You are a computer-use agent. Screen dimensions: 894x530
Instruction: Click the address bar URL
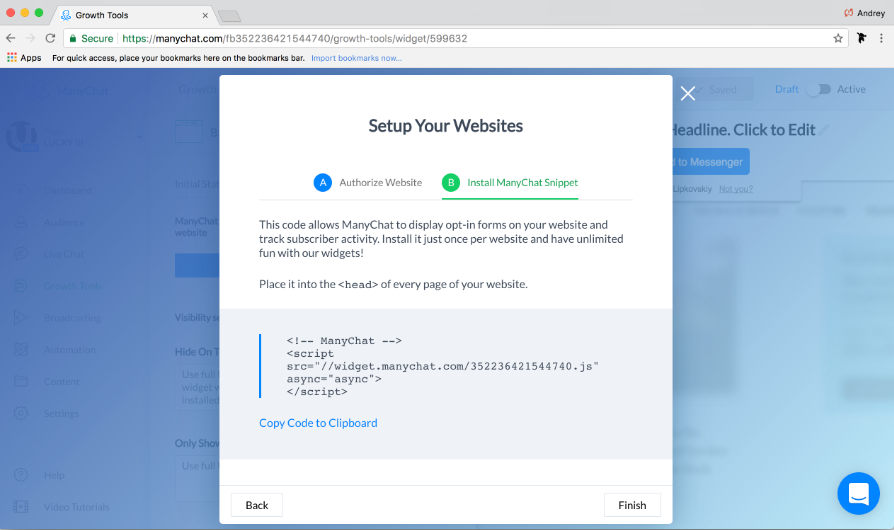click(295, 38)
